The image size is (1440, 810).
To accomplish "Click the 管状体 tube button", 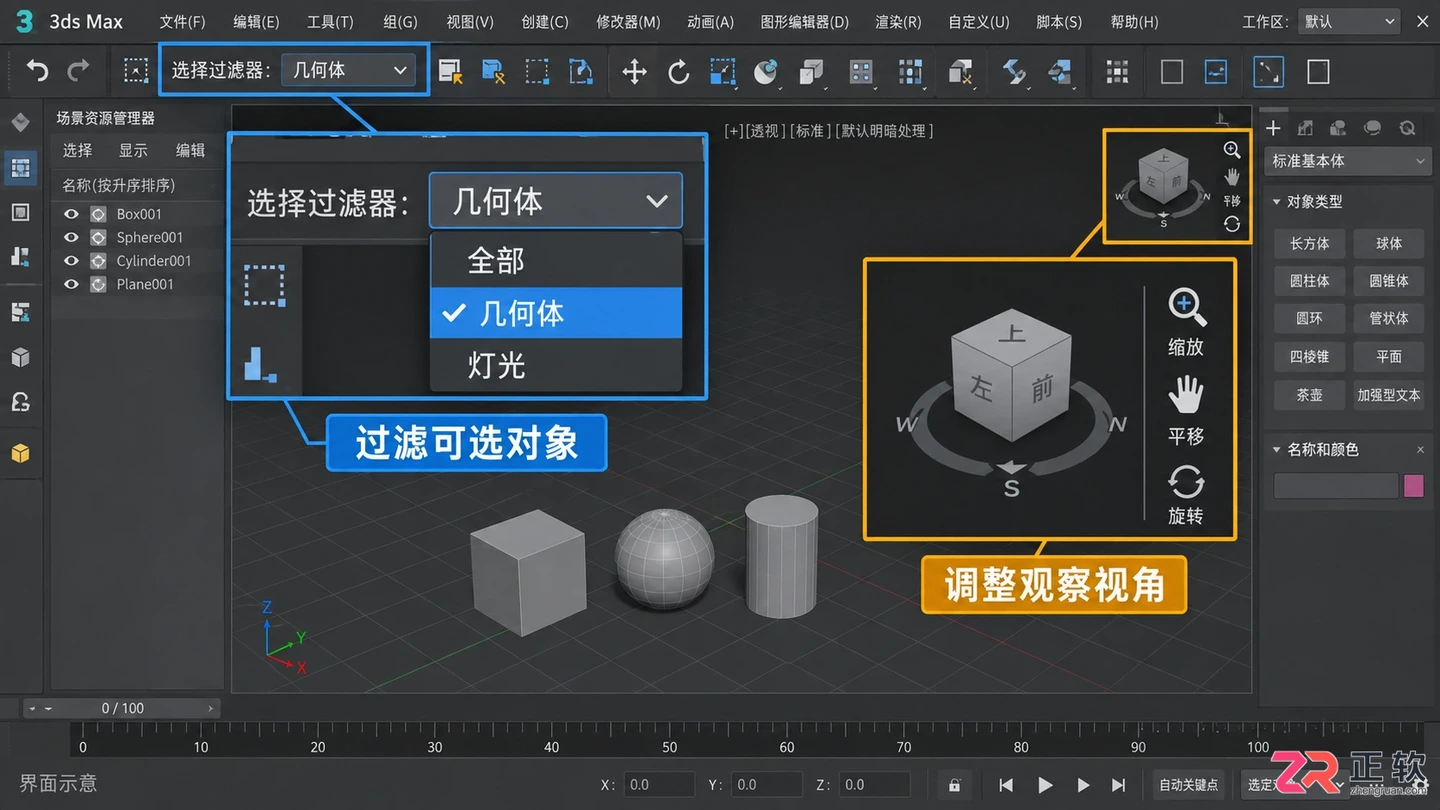I will pyautogui.click(x=1388, y=318).
